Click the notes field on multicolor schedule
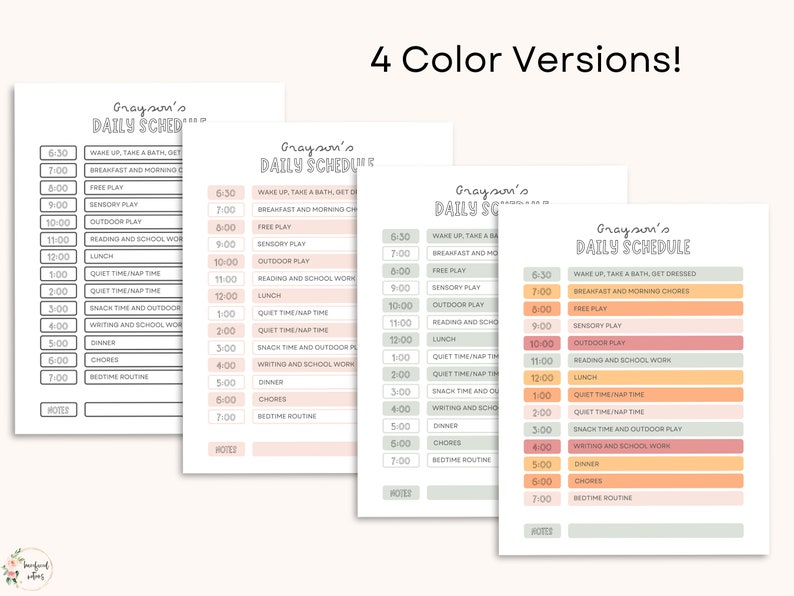The image size is (794, 596). coord(655,531)
